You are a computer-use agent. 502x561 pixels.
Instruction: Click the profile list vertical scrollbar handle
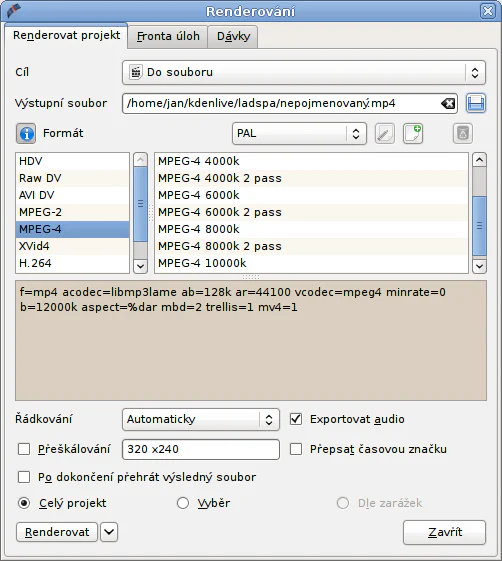(x=479, y=226)
